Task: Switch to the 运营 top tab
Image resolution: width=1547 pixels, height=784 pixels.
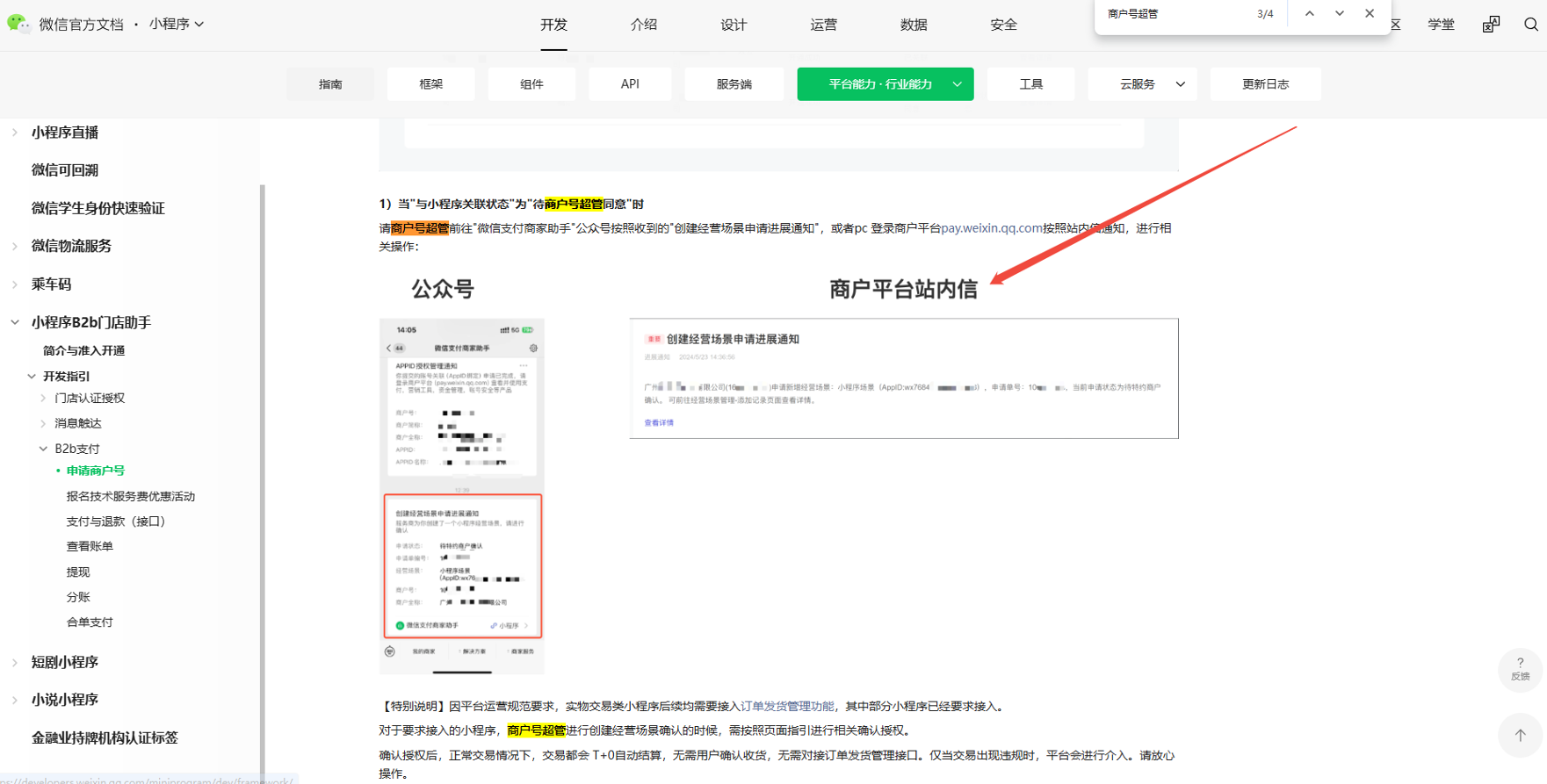Action: click(824, 25)
